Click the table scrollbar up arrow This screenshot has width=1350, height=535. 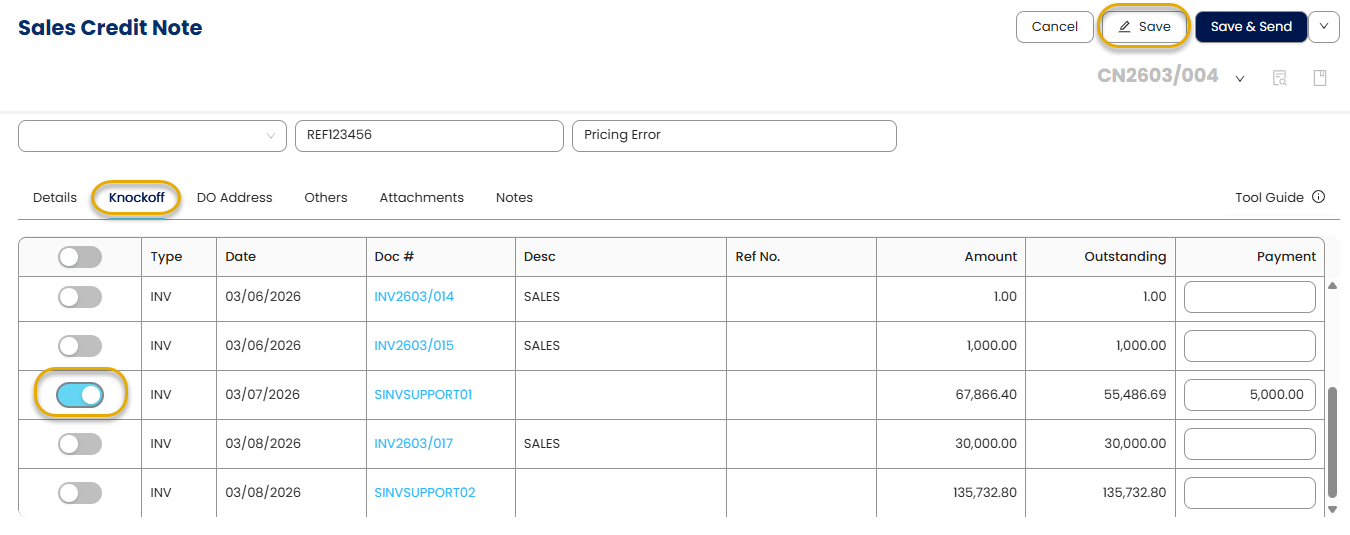tap(1331, 286)
